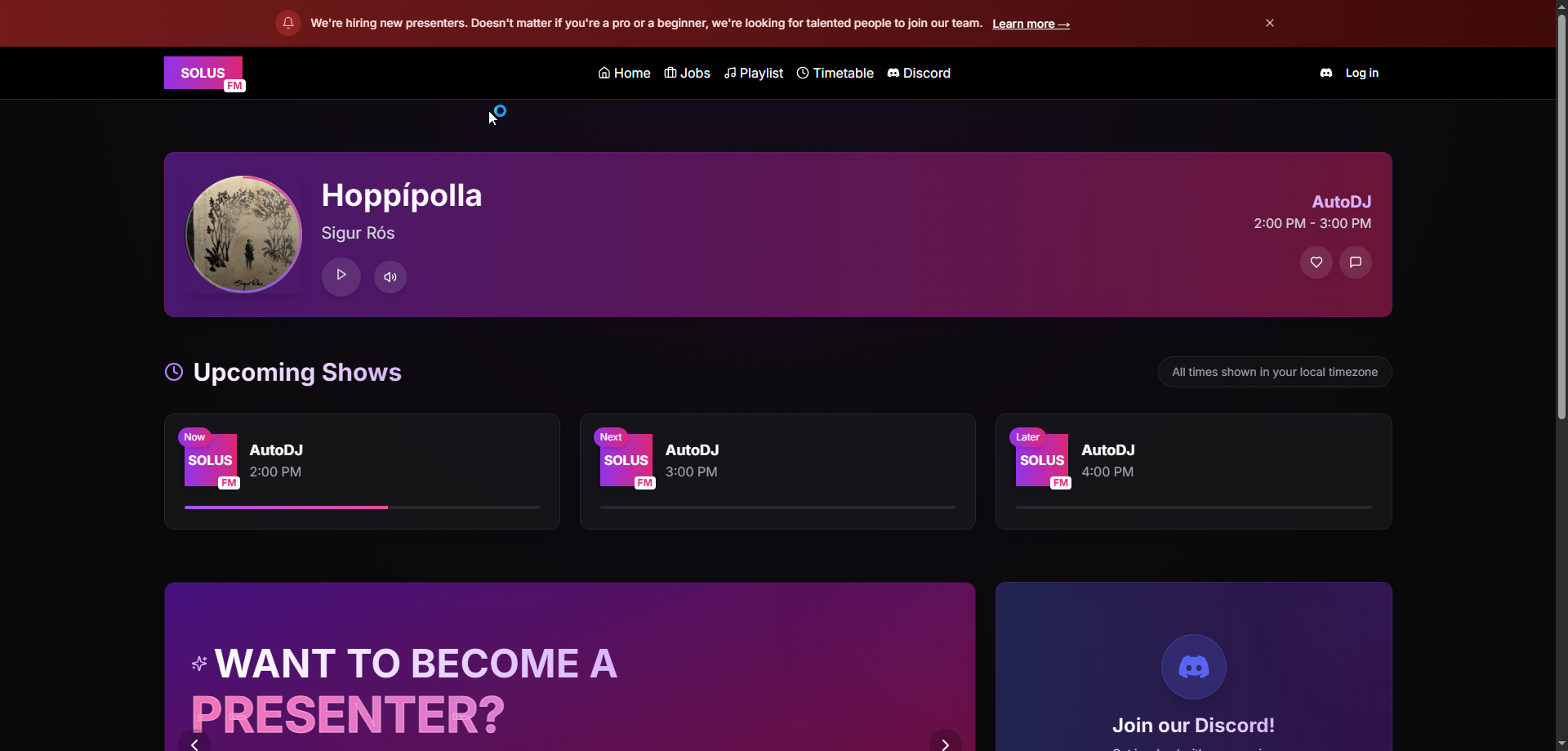Click the scrollbar down arrow
Image resolution: width=1568 pixels, height=751 pixels.
[x=1561, y=744]
